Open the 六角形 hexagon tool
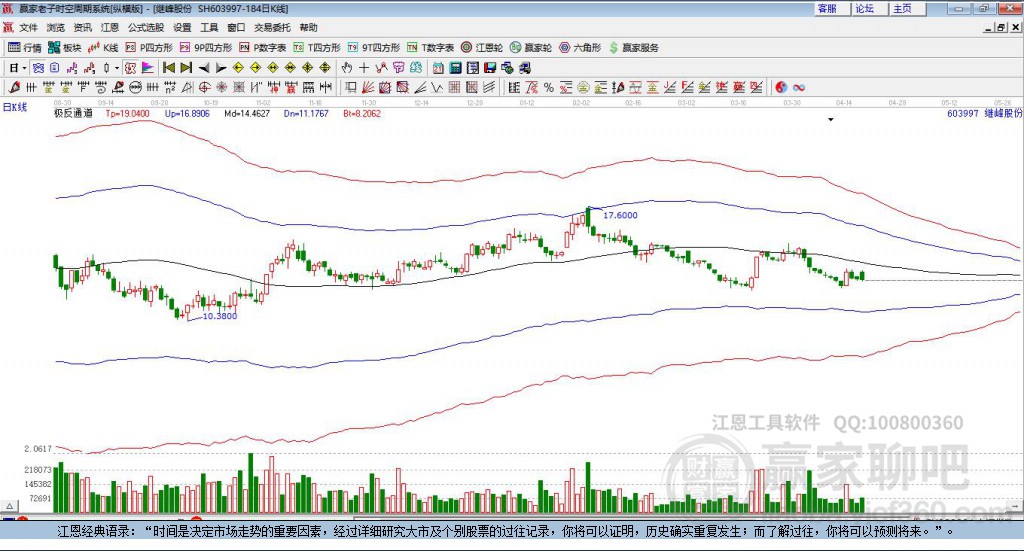The width and height of the screenshot is (1024, 551). pyautogui.click(x=580, y=48)
